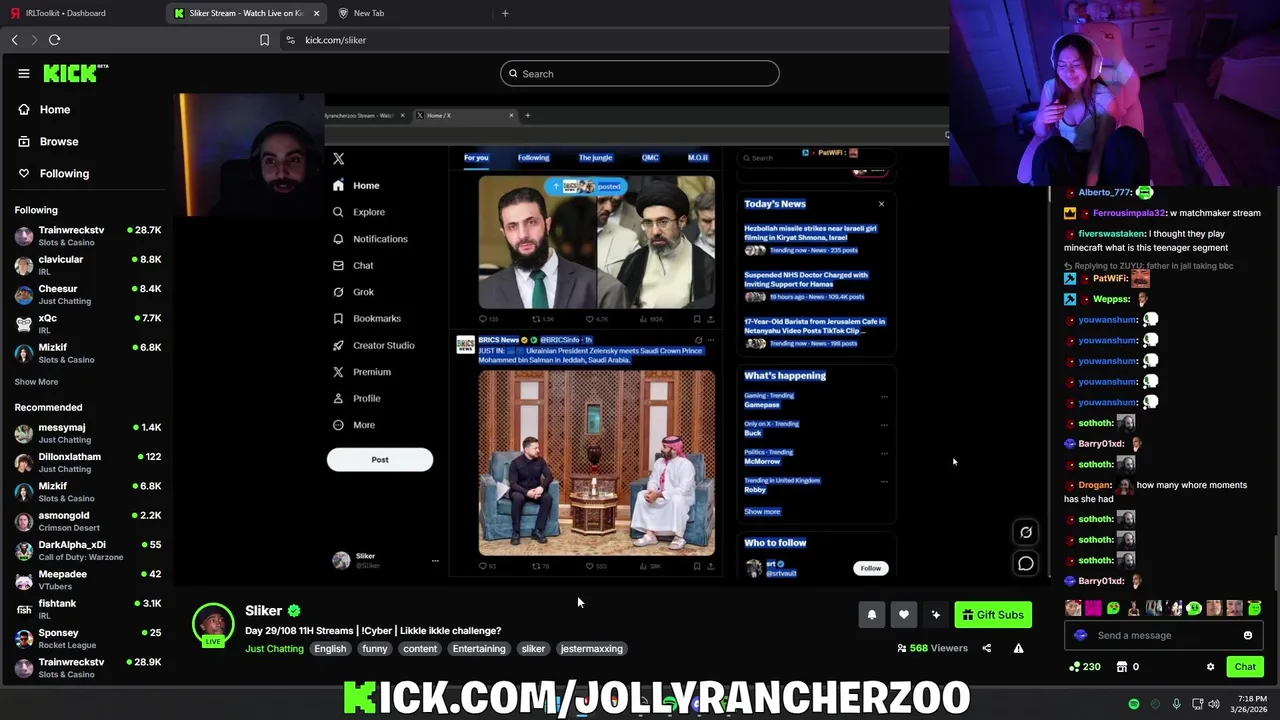This screenshot has width=1280, height=720.
Task: Click fiverswastaken username in chat
Action: (x=1111, y=234)
